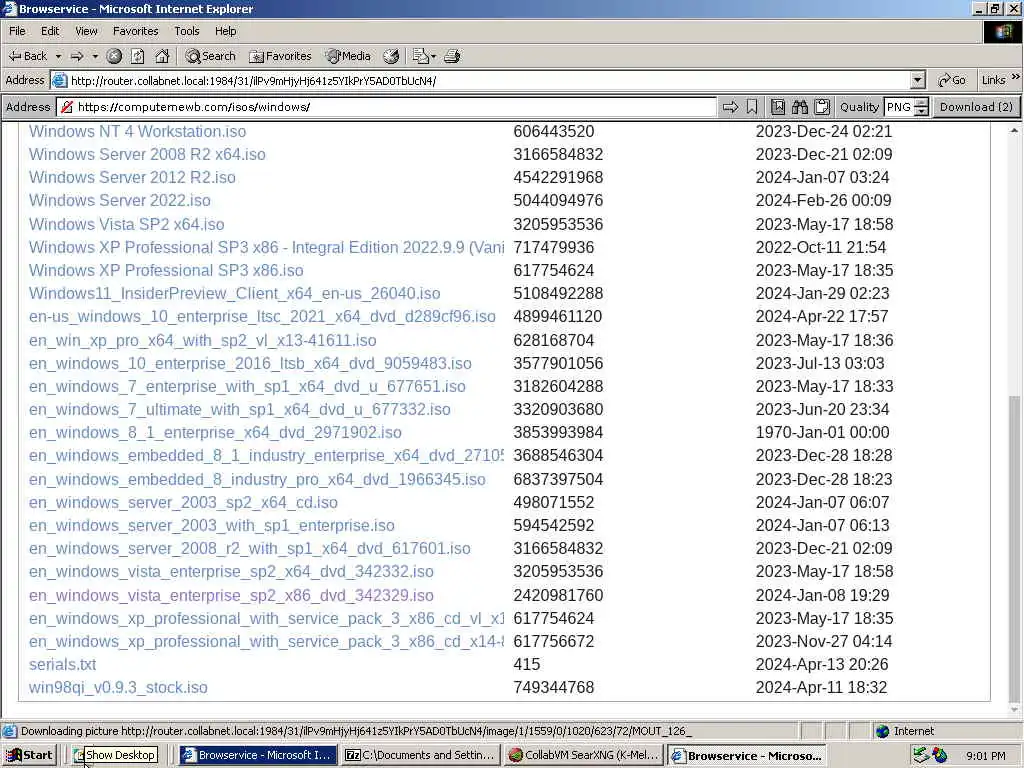Click the IE Forward arrow button
1024x768 pixels.
coord(77,56)
